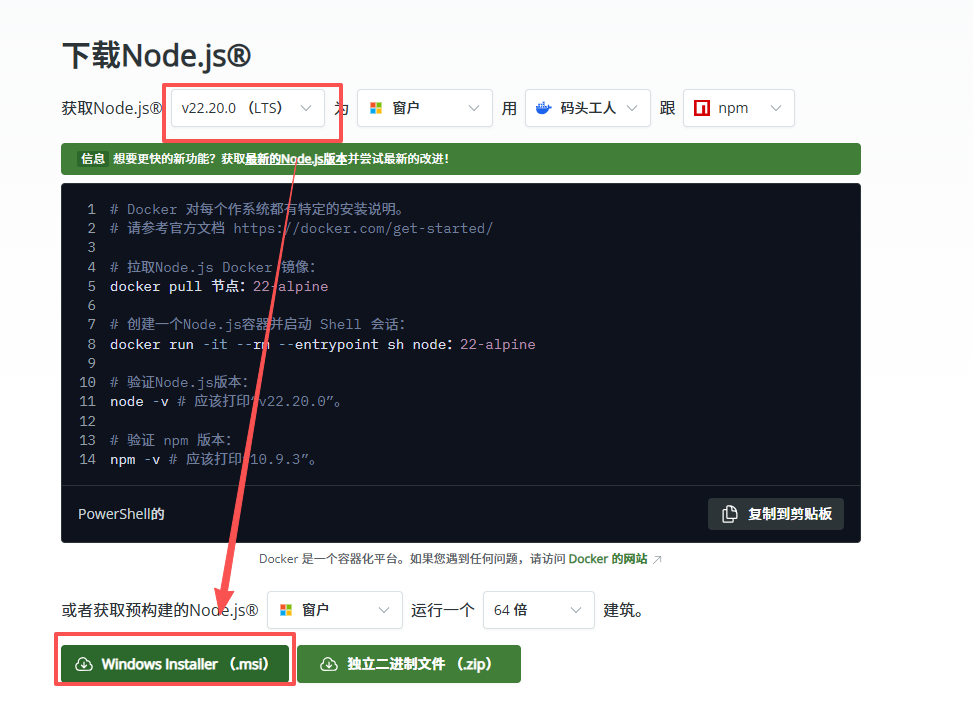Open the 码头工人 install method dropdown
Viewport: 973px width, 714px height.
[588, 108]
